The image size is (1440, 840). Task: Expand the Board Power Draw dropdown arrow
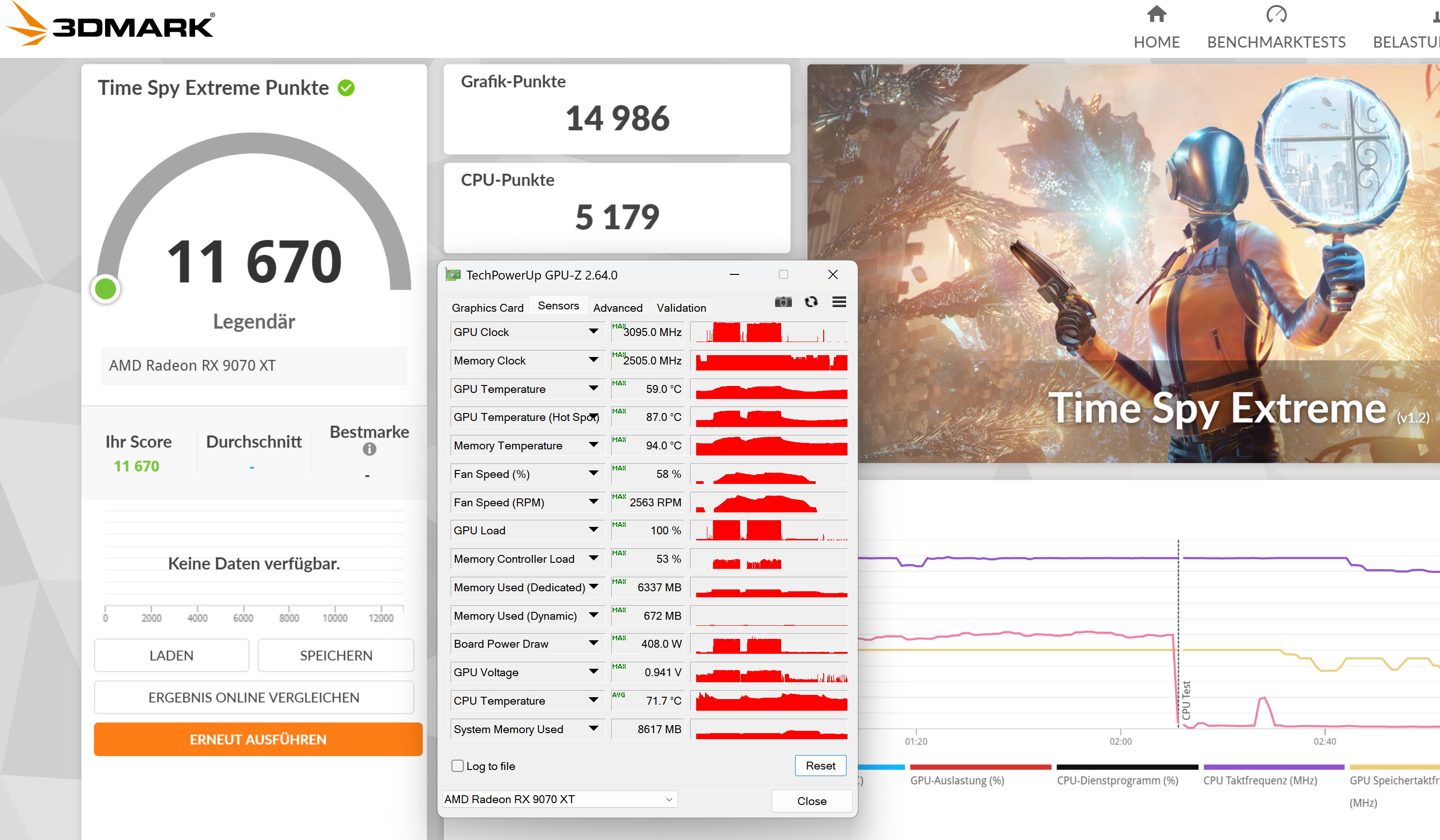click(593, 644)
